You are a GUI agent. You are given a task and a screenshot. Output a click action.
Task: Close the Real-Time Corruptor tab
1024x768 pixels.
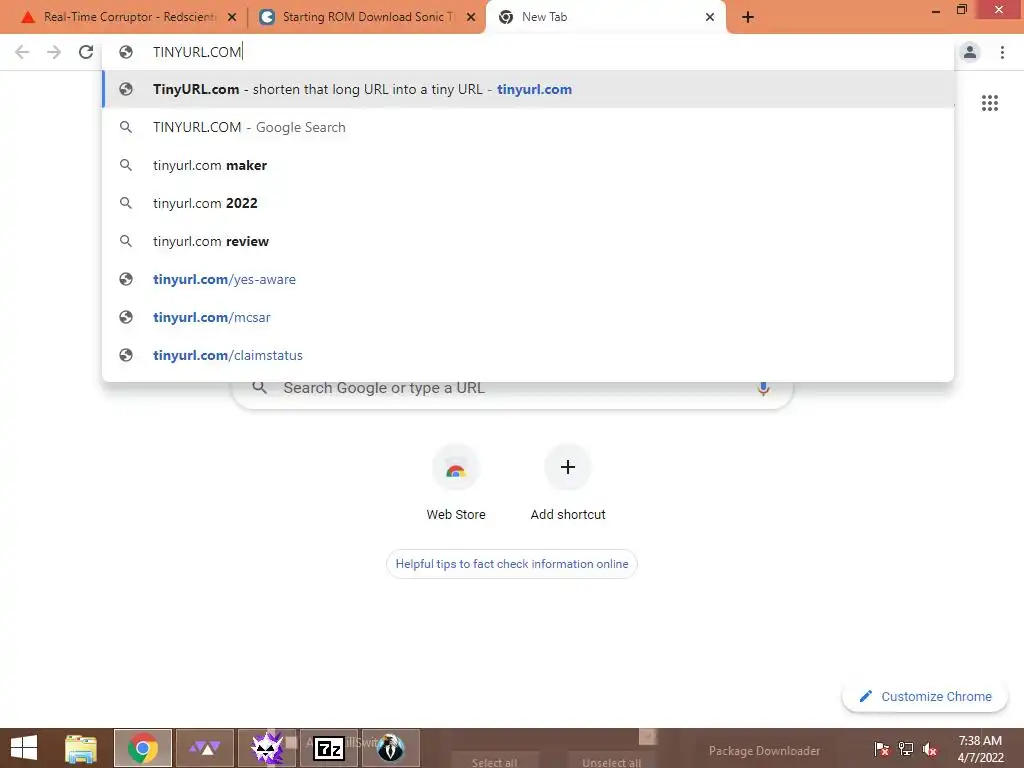[x=232, y=17]
